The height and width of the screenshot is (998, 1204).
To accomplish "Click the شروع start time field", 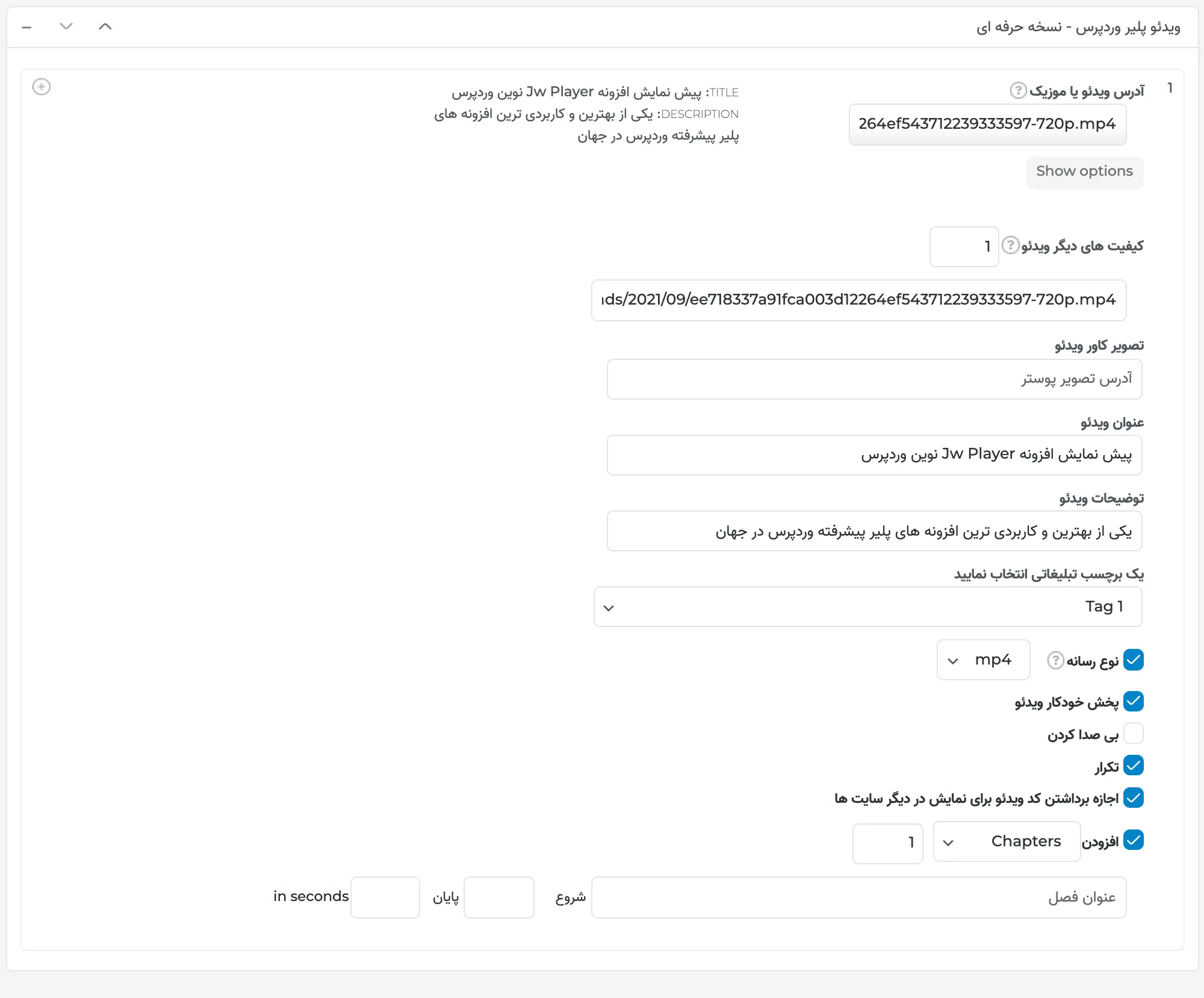I will click(498, 897).
